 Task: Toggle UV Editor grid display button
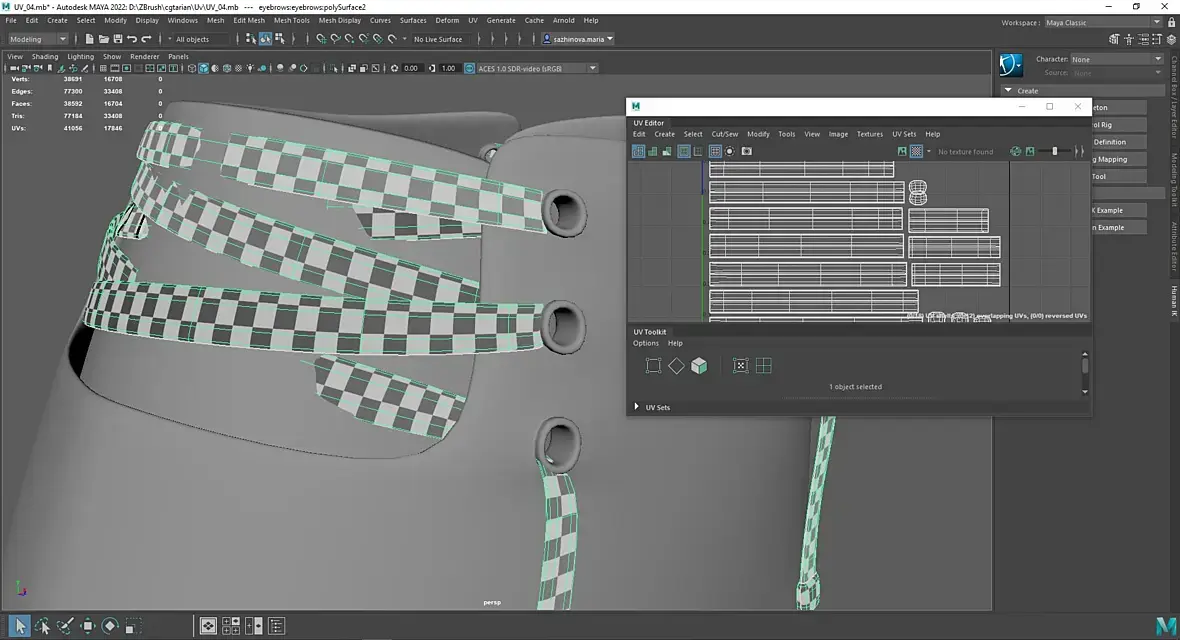(x=715, y=151)
